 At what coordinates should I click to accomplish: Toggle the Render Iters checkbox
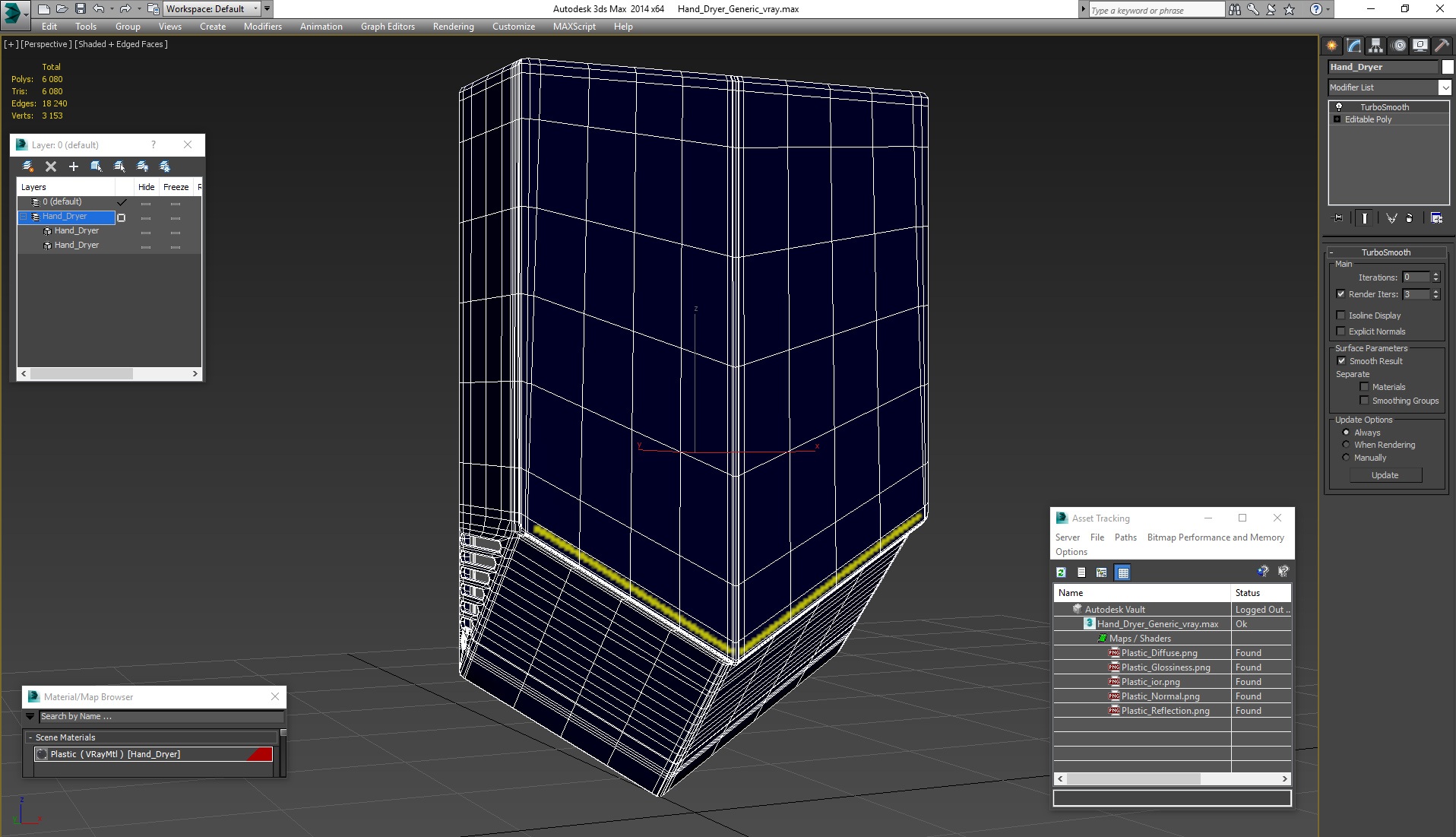1341,294
